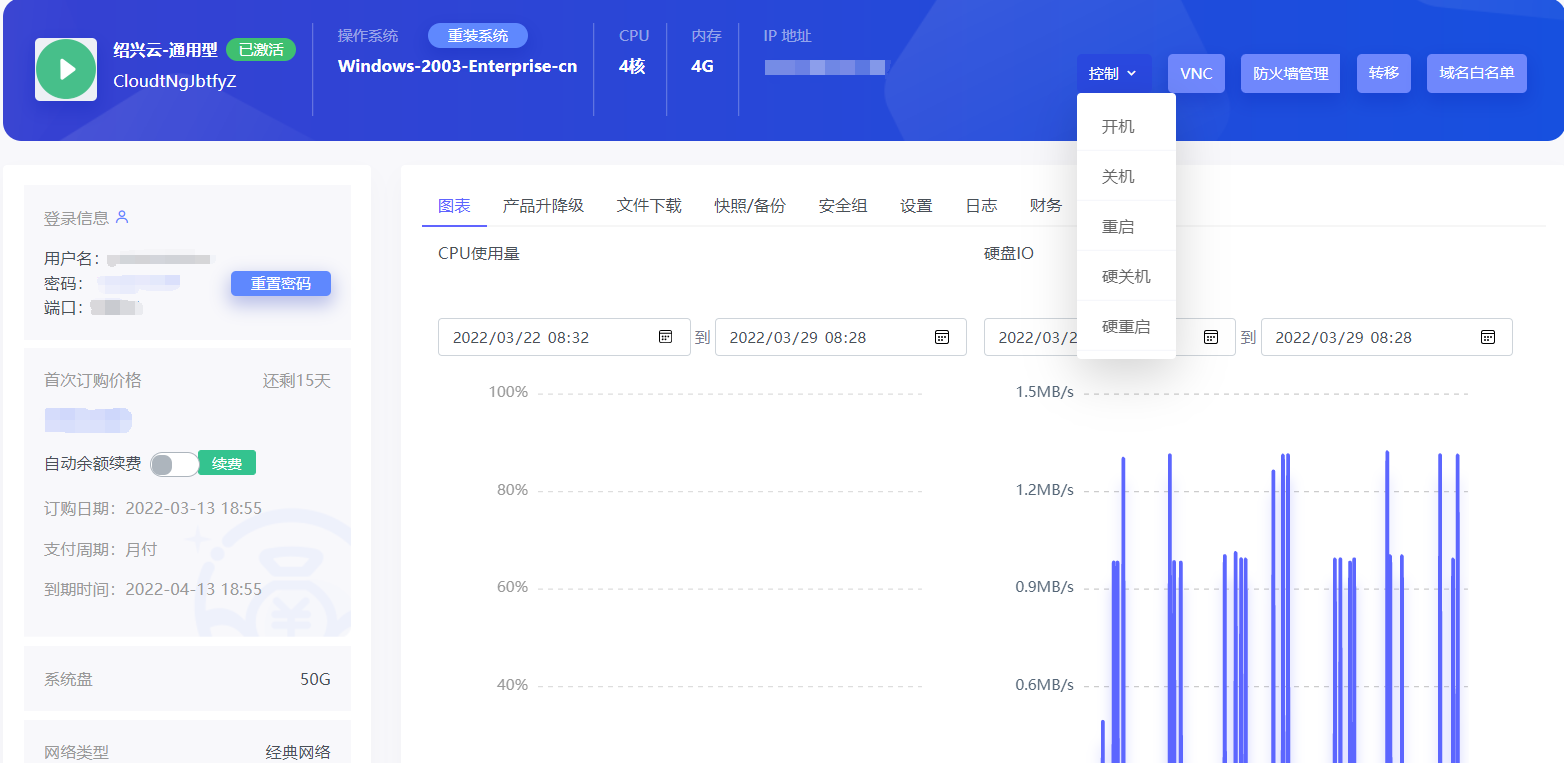
Task: Click the CPU value 4核
Action: point(632,67)
